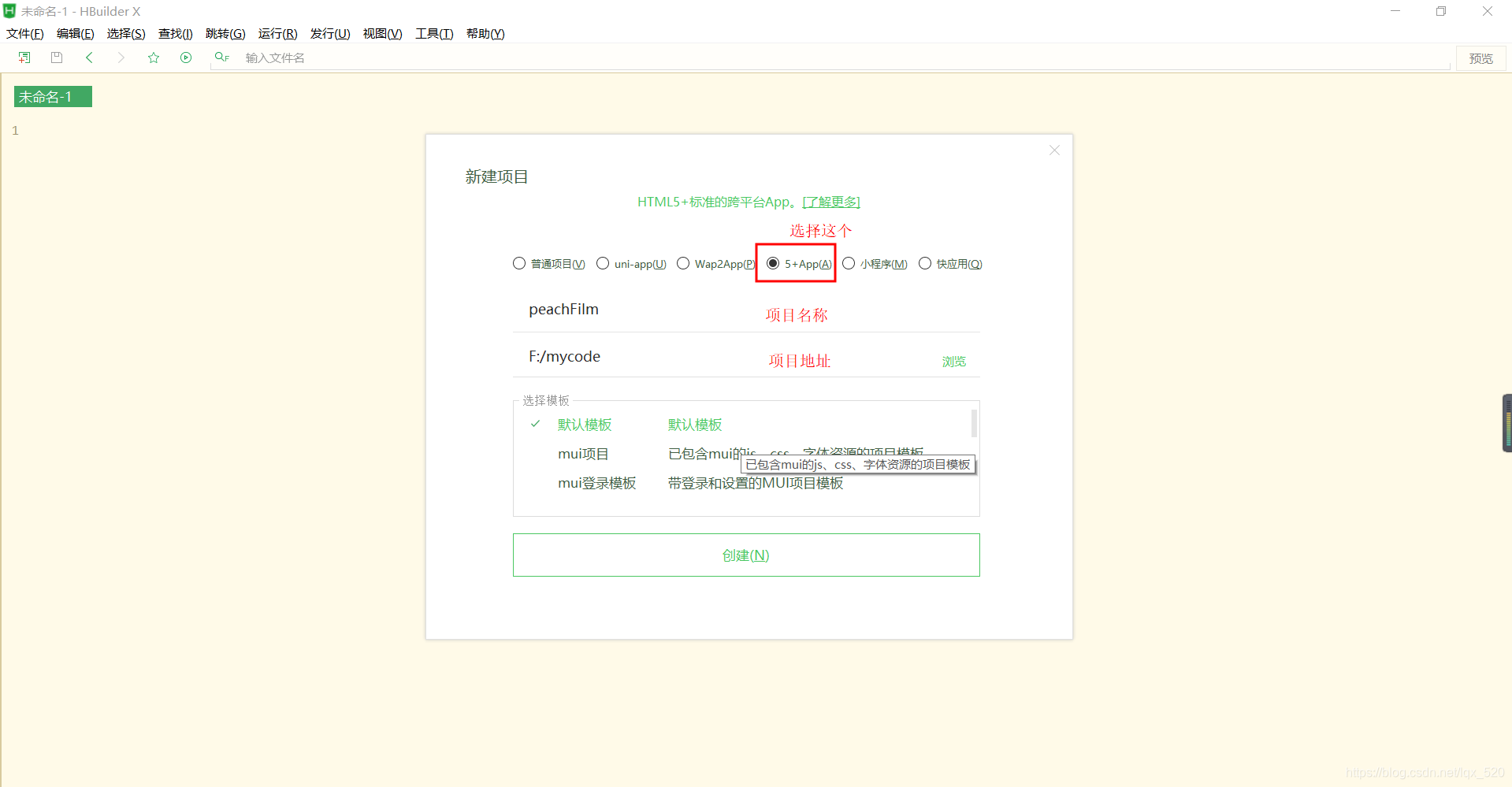Viewport: 1512px width, 787px height.
Task: Select the 默认模板 template row
Action: coord(741,425)
